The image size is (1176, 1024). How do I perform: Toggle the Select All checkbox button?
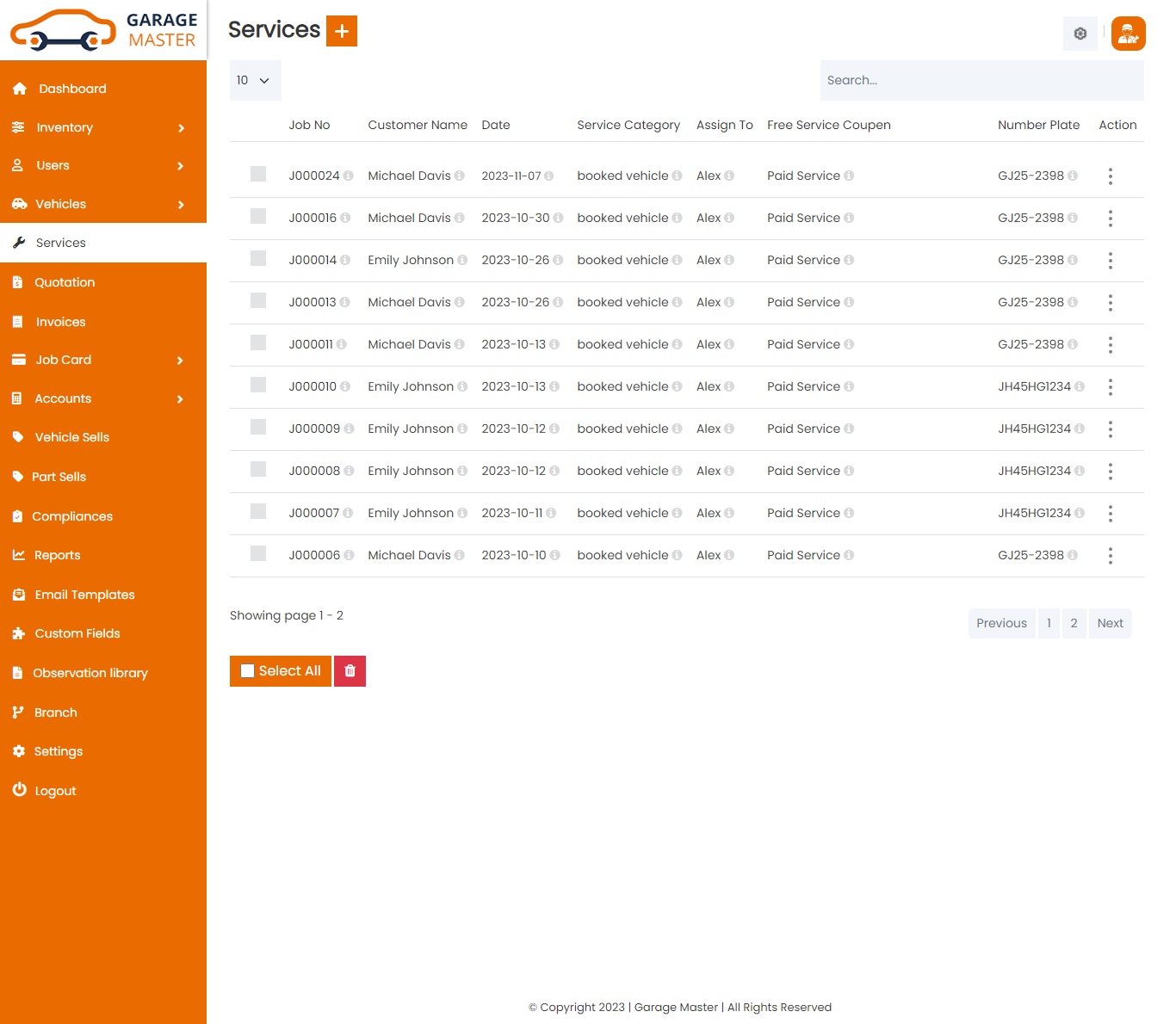(281, 671)
